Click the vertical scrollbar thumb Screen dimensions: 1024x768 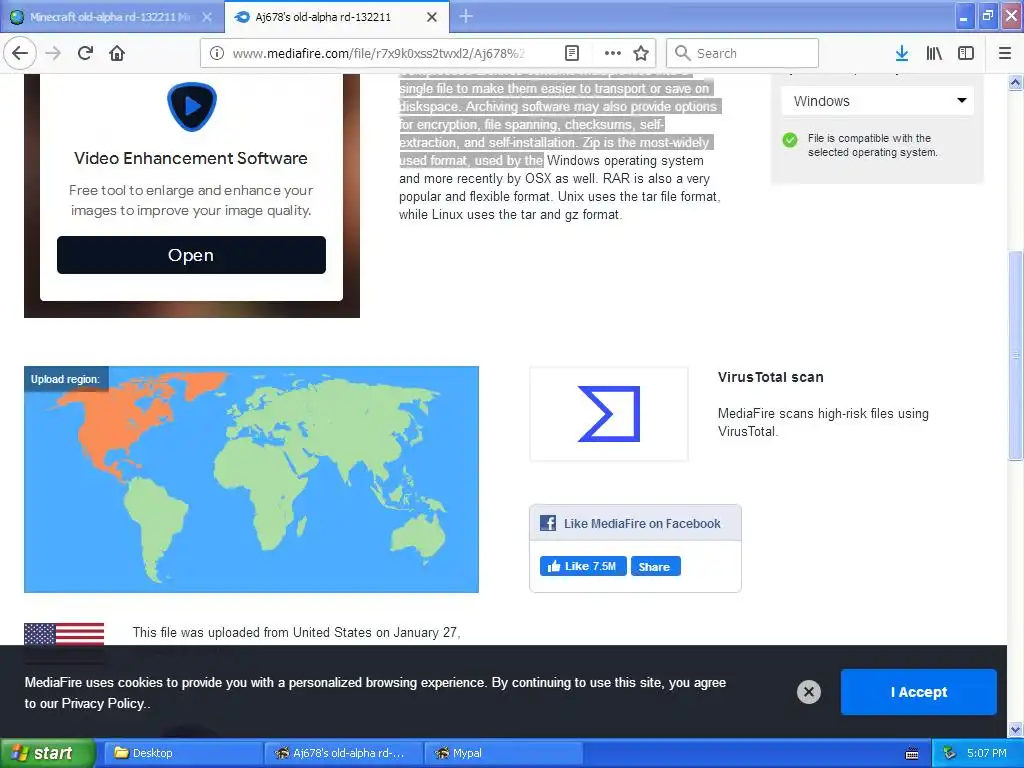tap(1015, 356)
